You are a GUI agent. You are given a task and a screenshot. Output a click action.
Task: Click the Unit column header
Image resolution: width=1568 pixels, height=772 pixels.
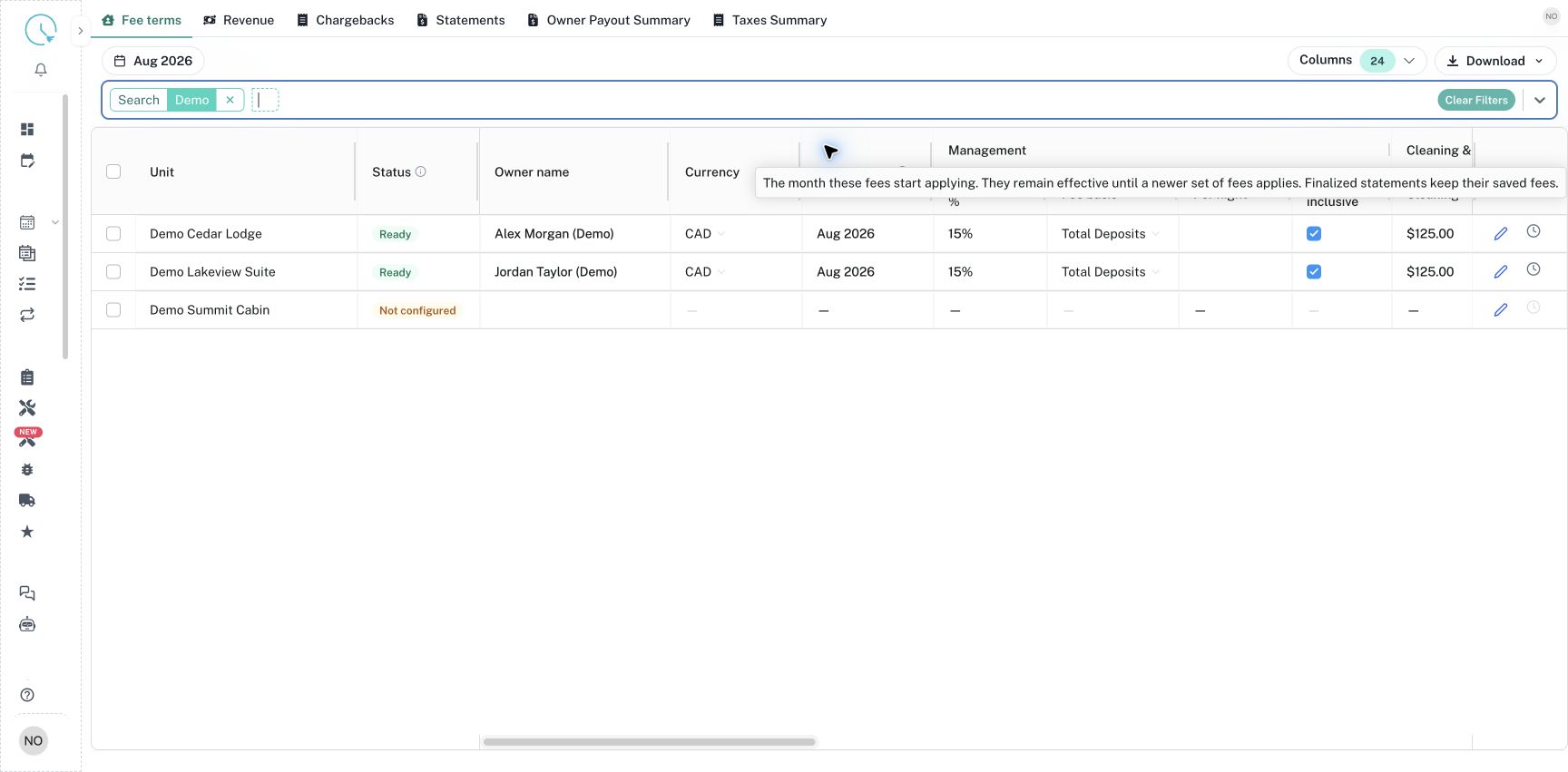point(162,171)
